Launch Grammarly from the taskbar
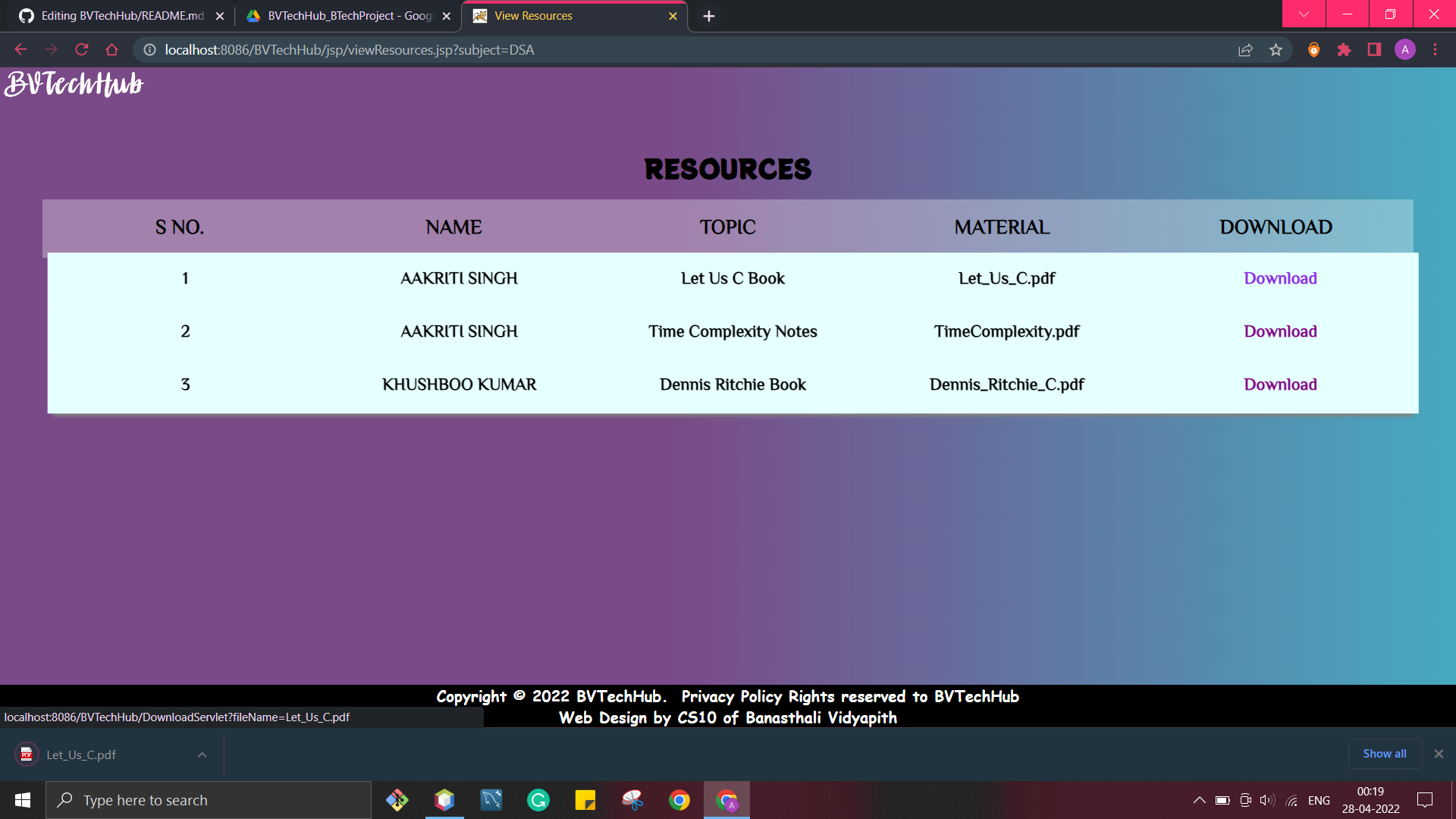The width and height of the screenshot is (1456, 819). 538,800
